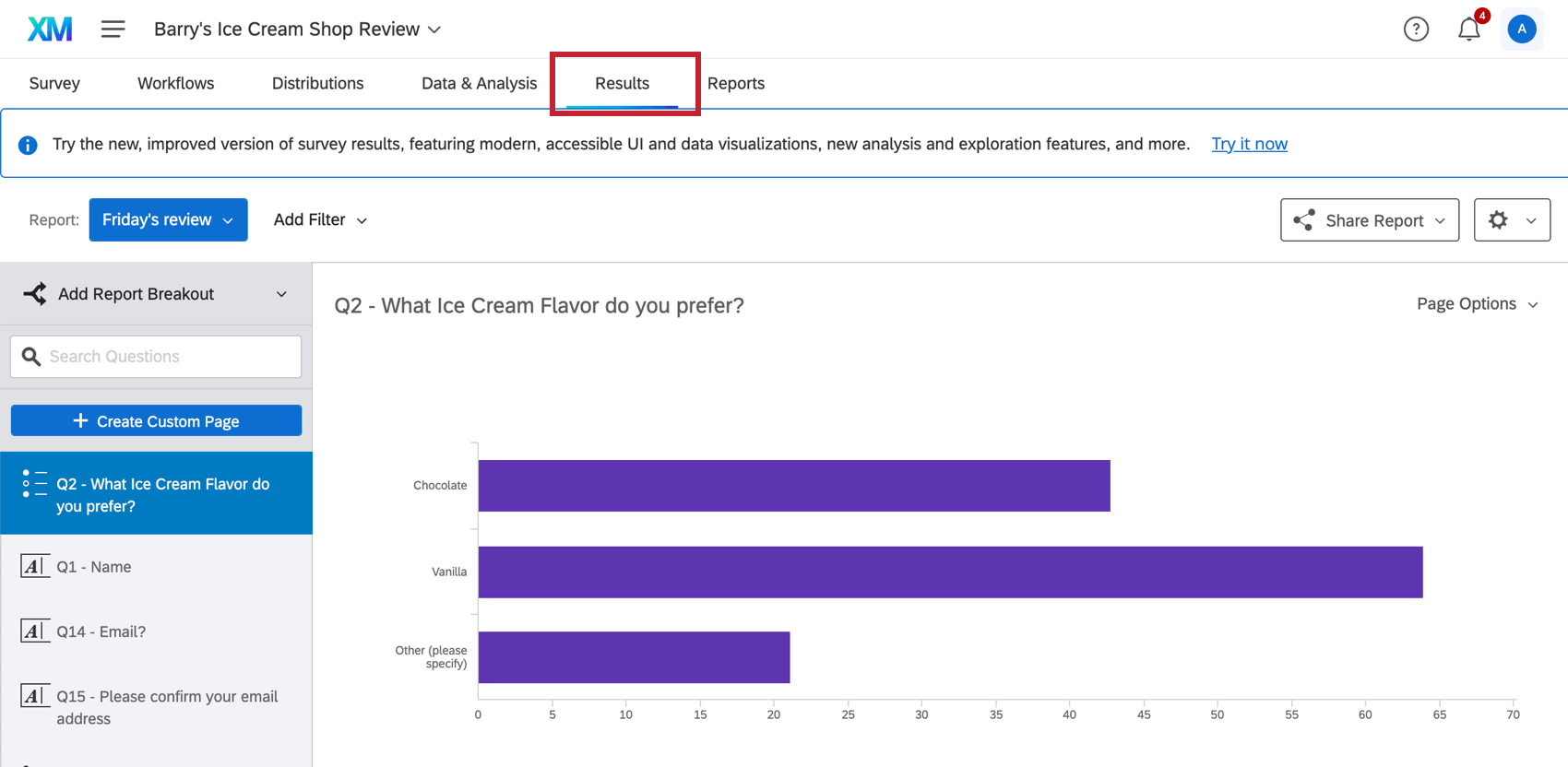The image size is (1568, 767).
Task: Click the account avatar circle
Action: pyautogui.click(x=1522, y=29)
